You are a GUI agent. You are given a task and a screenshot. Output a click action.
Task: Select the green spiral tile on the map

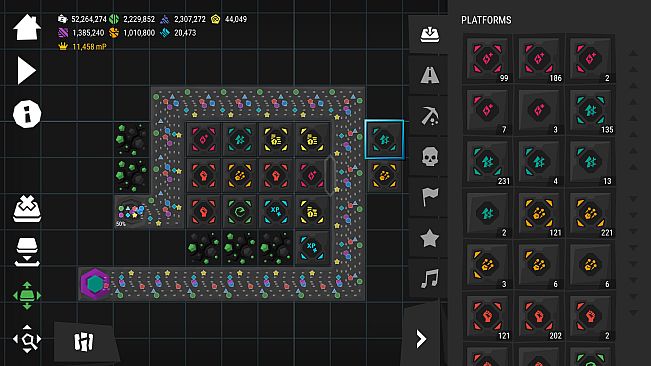(240, 212)
